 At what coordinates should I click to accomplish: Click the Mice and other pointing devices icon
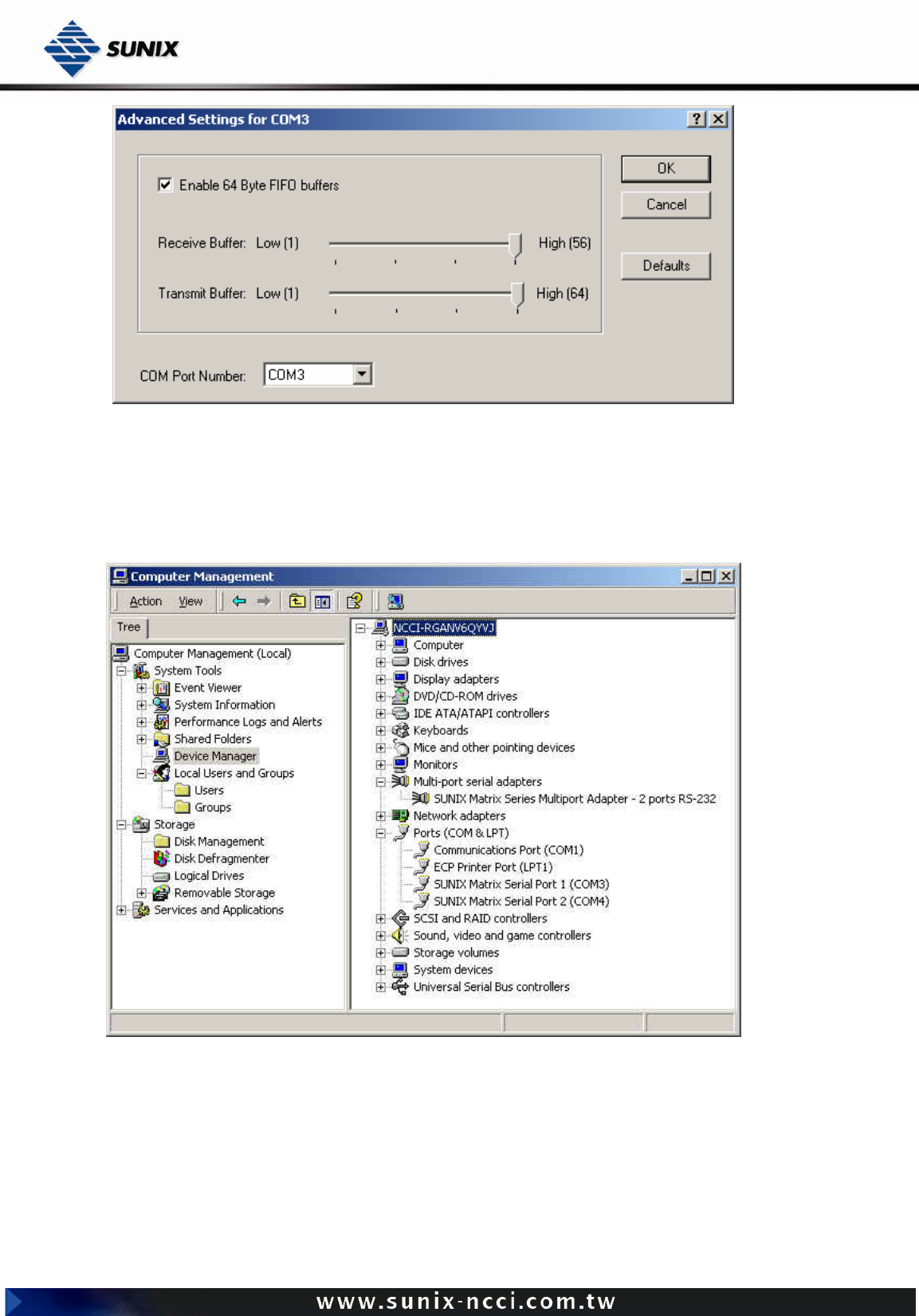pos(401,748)
